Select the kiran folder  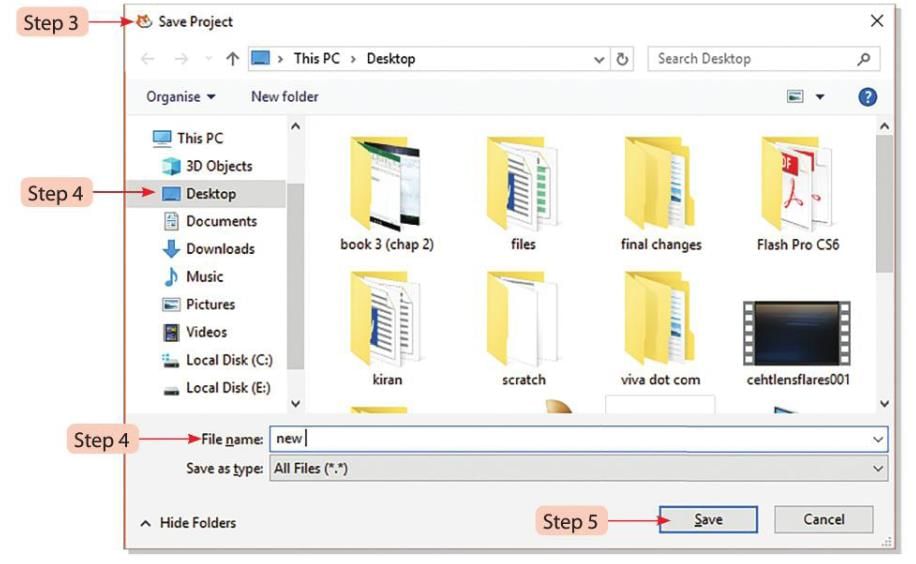click(x=387, y=329)
